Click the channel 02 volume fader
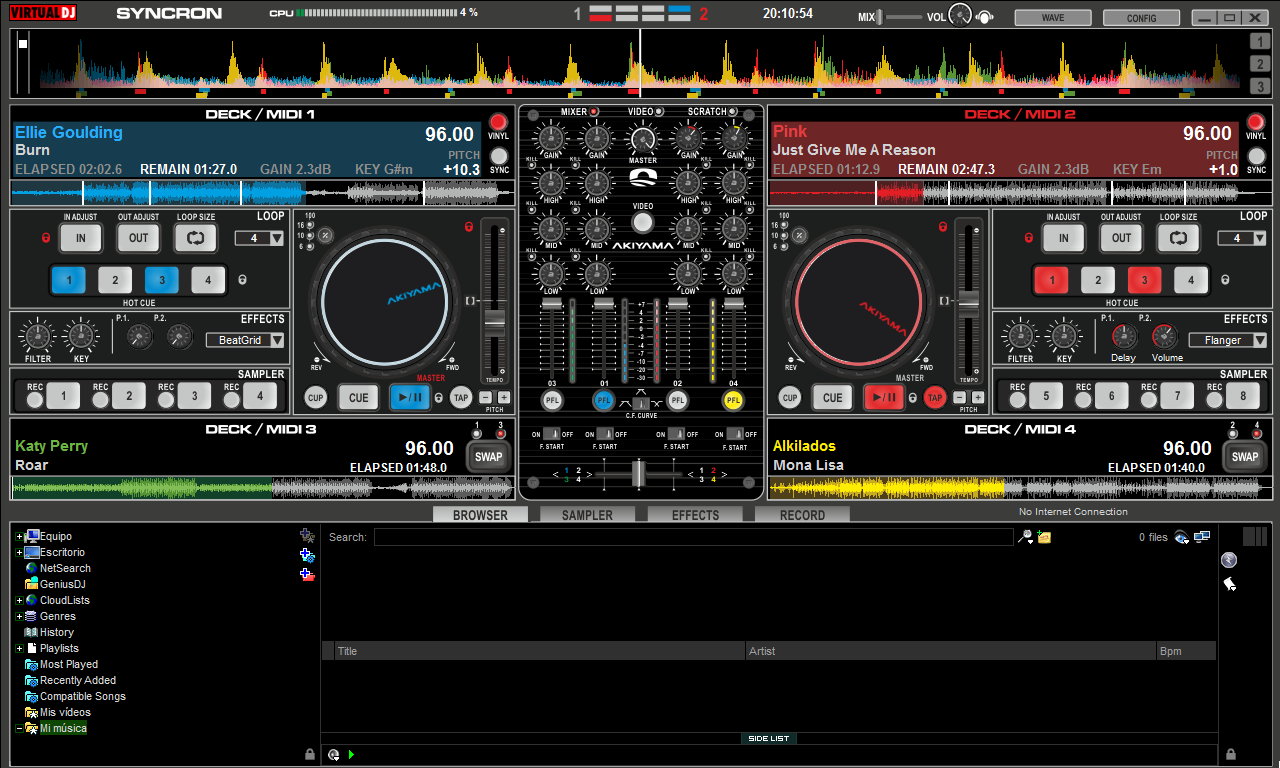Viewport: 1280px width, 768px height. coord(677,304)
